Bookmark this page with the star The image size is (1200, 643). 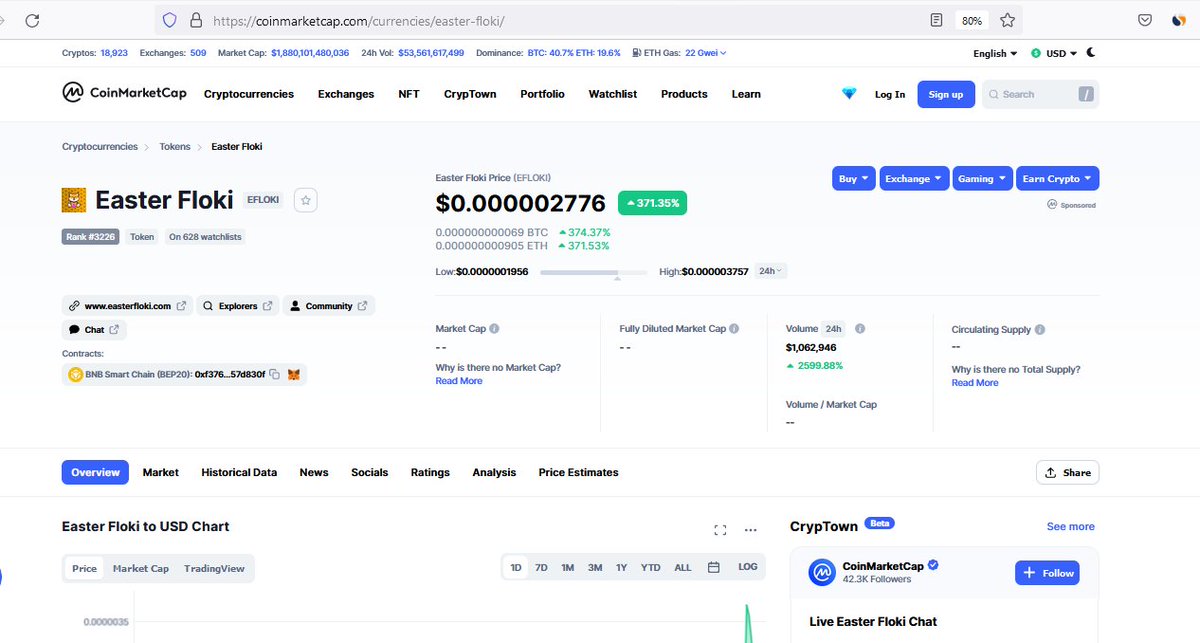click(x=1007, y=20)
